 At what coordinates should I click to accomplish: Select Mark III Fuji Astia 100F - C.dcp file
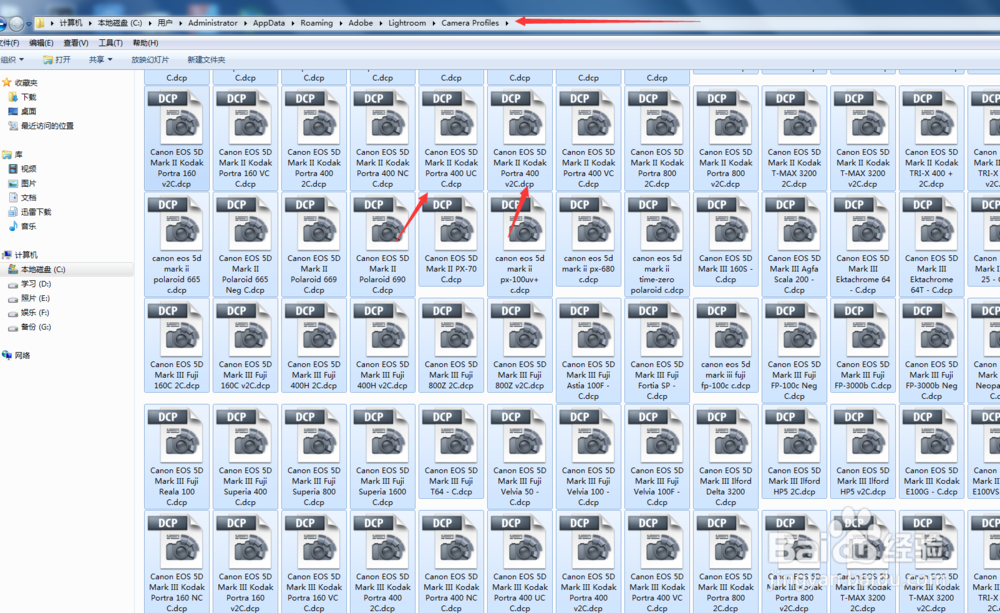pyautogui.click(x=589, y=350)
